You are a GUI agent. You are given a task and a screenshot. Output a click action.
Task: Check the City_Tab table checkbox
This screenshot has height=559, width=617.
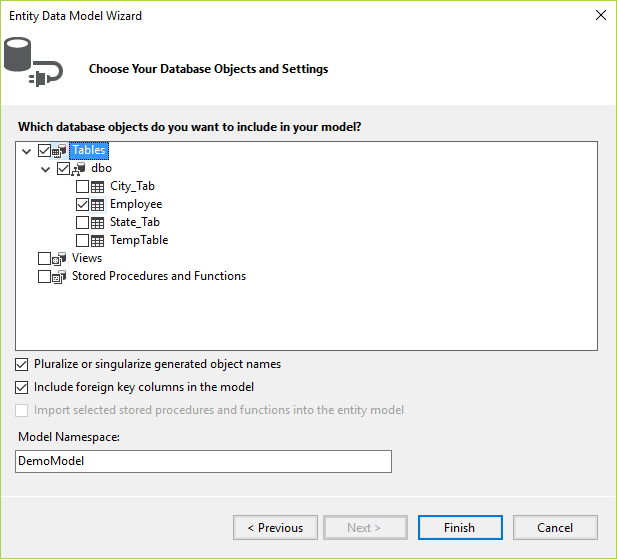pos(82,187)
